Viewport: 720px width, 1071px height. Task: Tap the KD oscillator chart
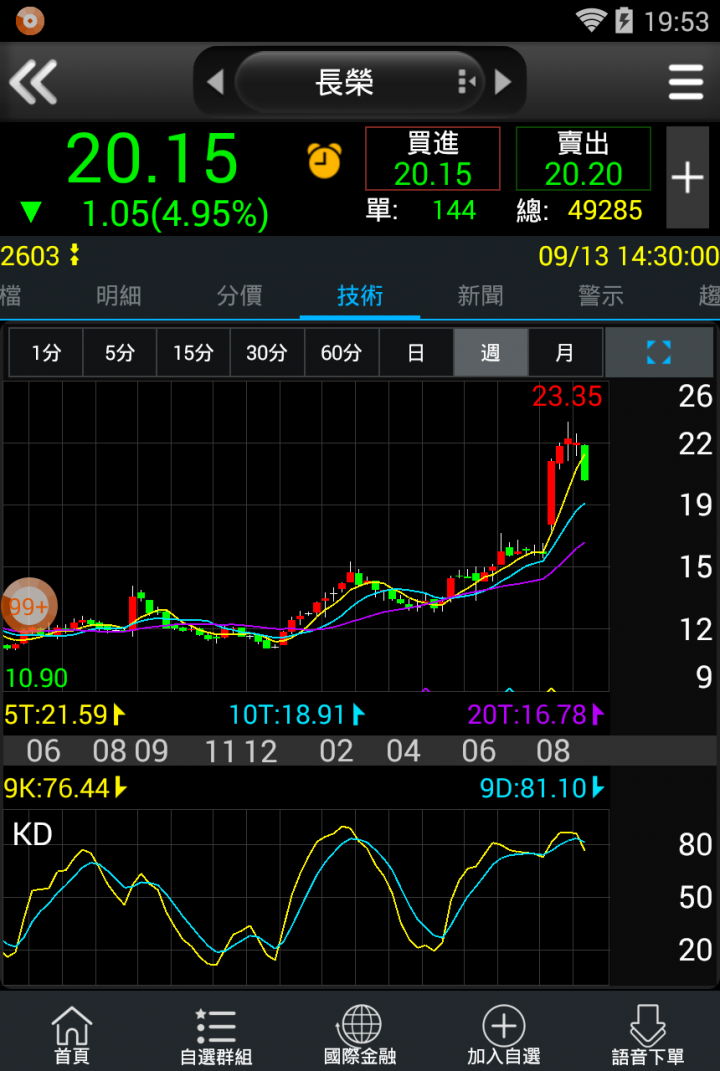305,897
